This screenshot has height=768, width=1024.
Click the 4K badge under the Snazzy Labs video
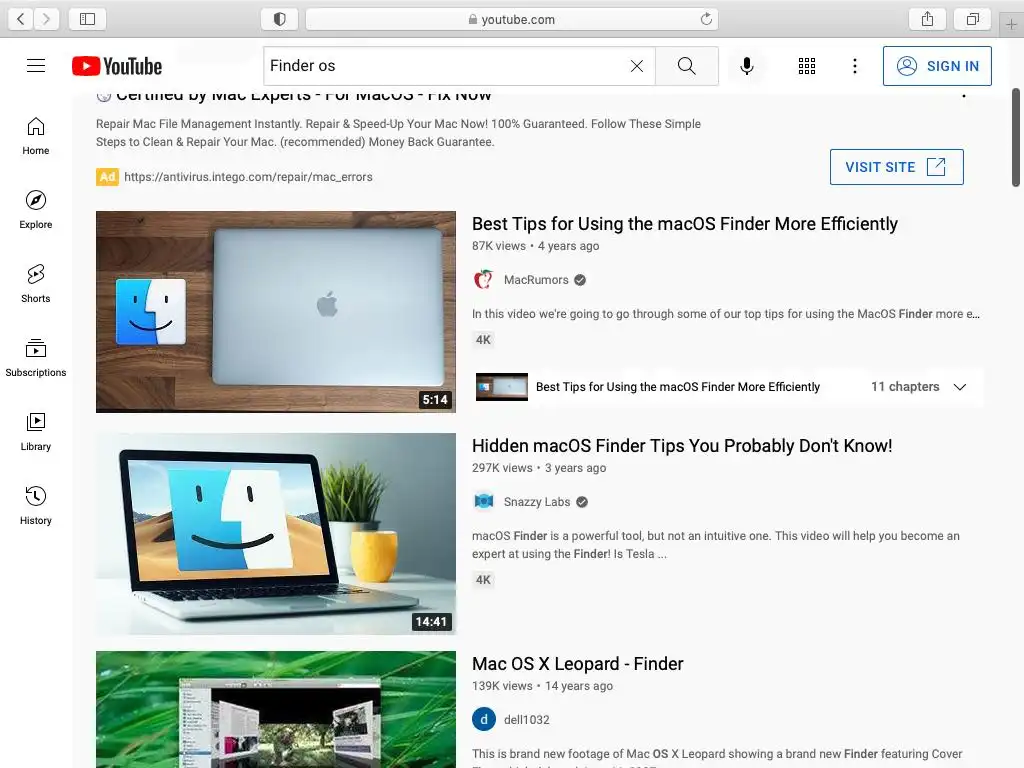pyautogui.click(x=483, y=580)
